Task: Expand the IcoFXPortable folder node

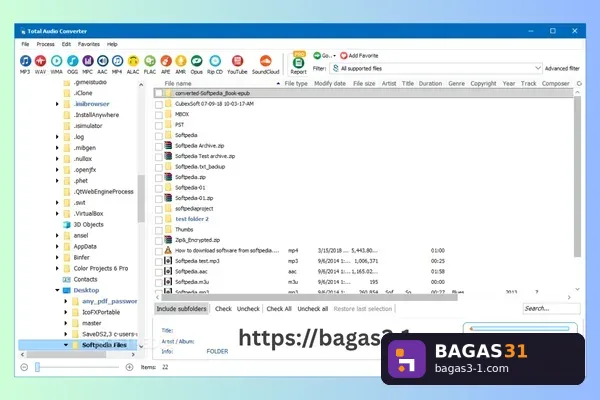Action: [x=66, y=312]
